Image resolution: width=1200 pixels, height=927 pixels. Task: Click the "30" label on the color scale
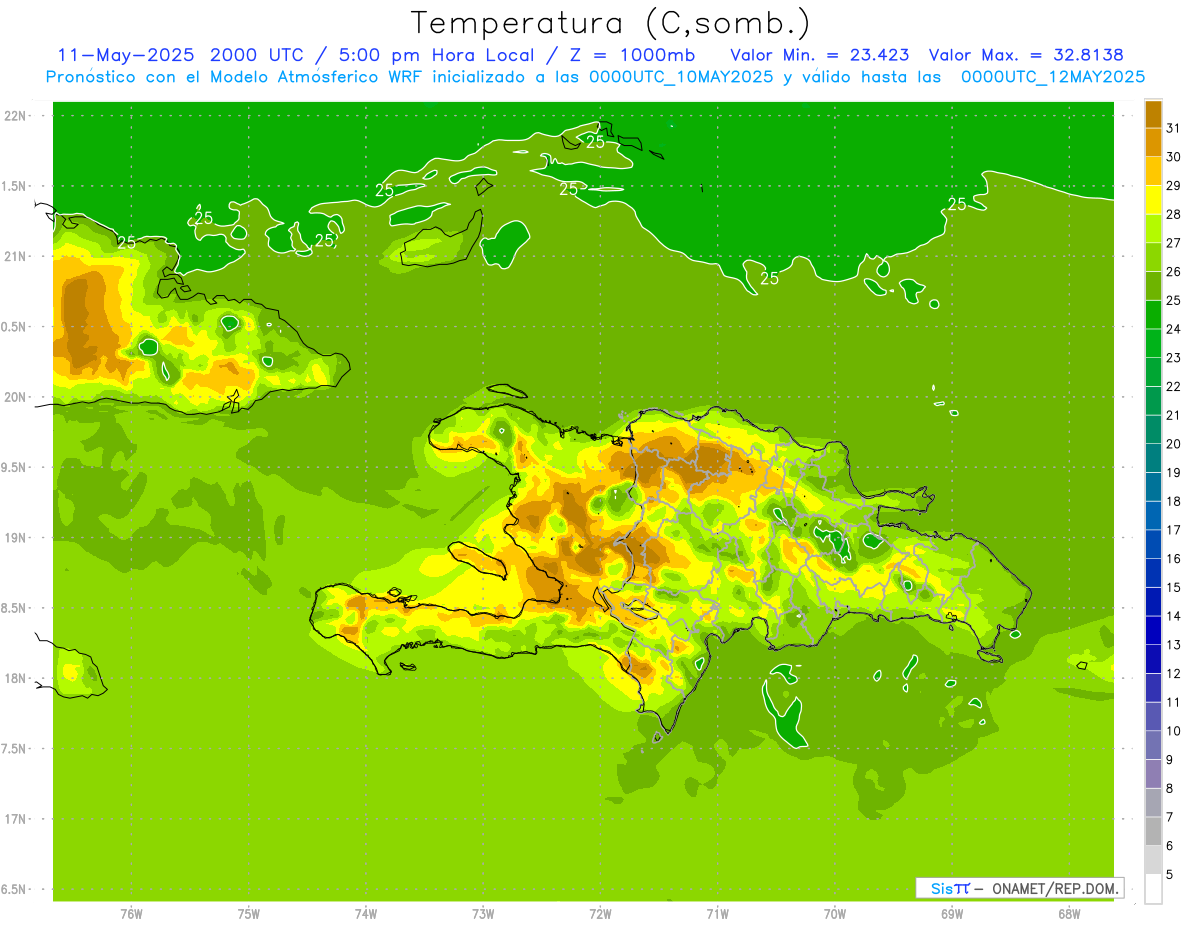click(1174, 157)
